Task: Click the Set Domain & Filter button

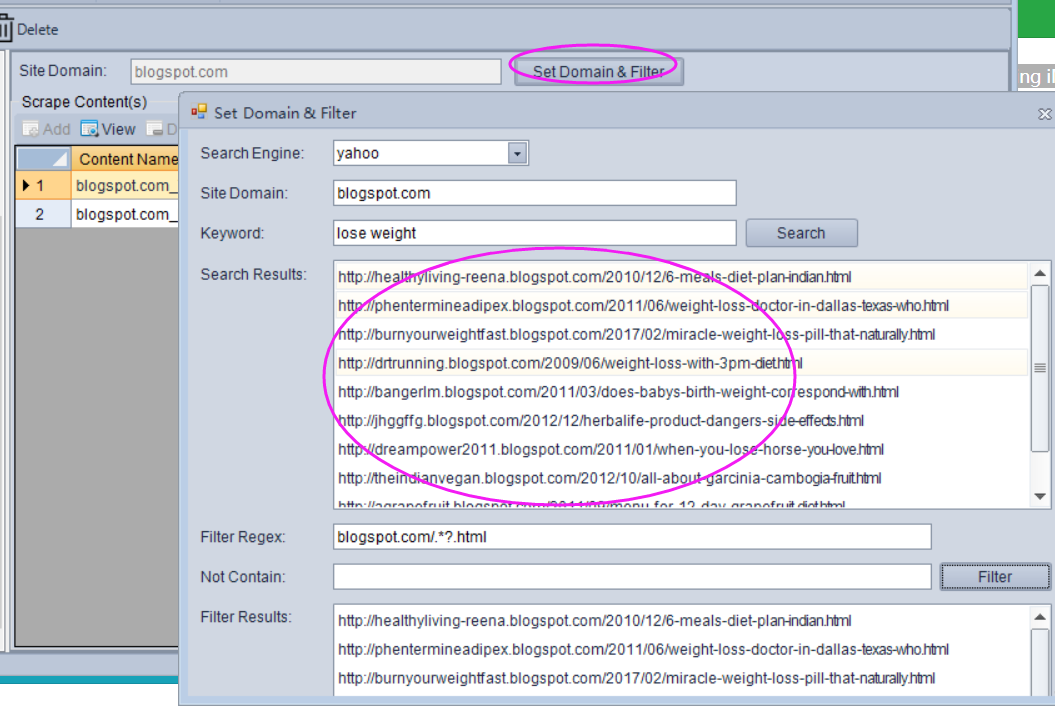Action: [x=598, y=72]
